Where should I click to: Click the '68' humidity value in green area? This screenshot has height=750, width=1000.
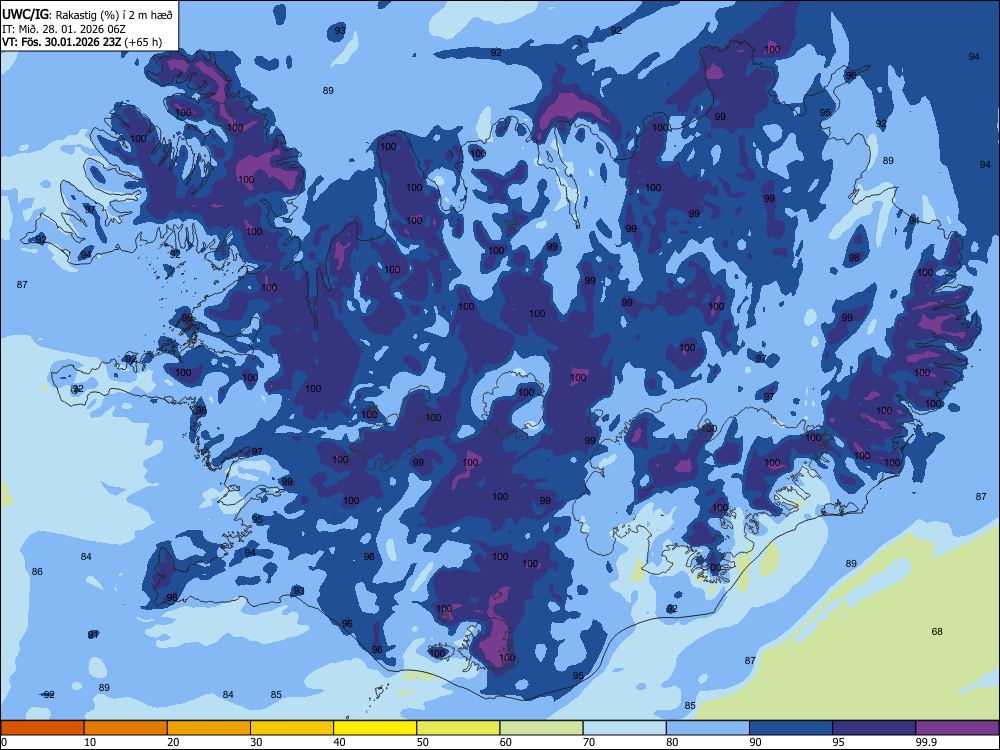click(937, 631)
